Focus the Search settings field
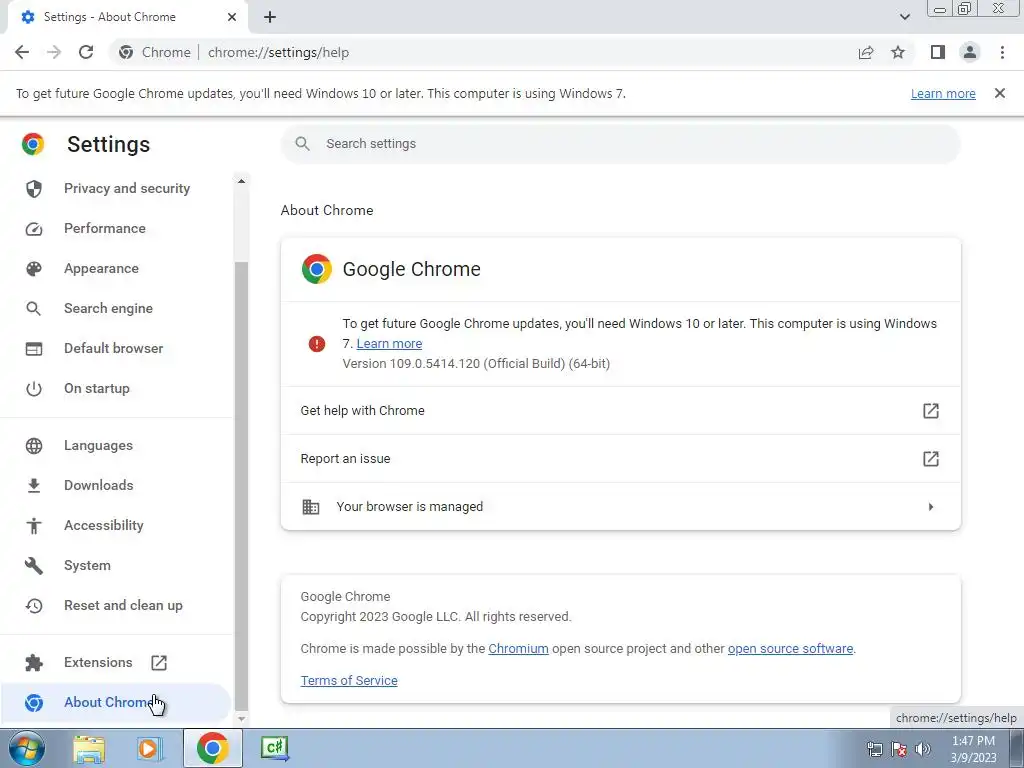 click(x=620, y=144)
